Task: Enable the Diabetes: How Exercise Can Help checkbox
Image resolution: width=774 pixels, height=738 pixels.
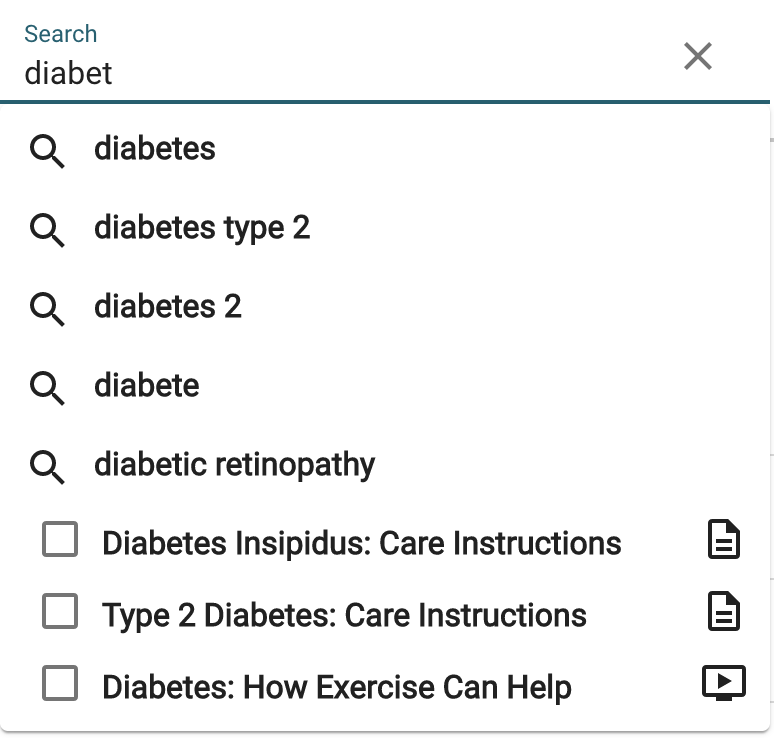Action: point(60,683)
